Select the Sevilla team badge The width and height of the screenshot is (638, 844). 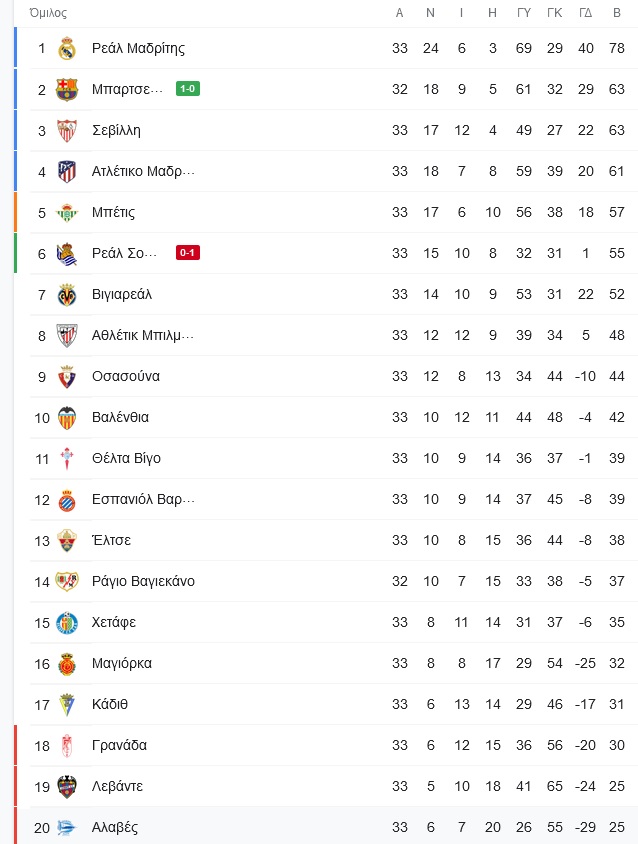coord(67,131)
